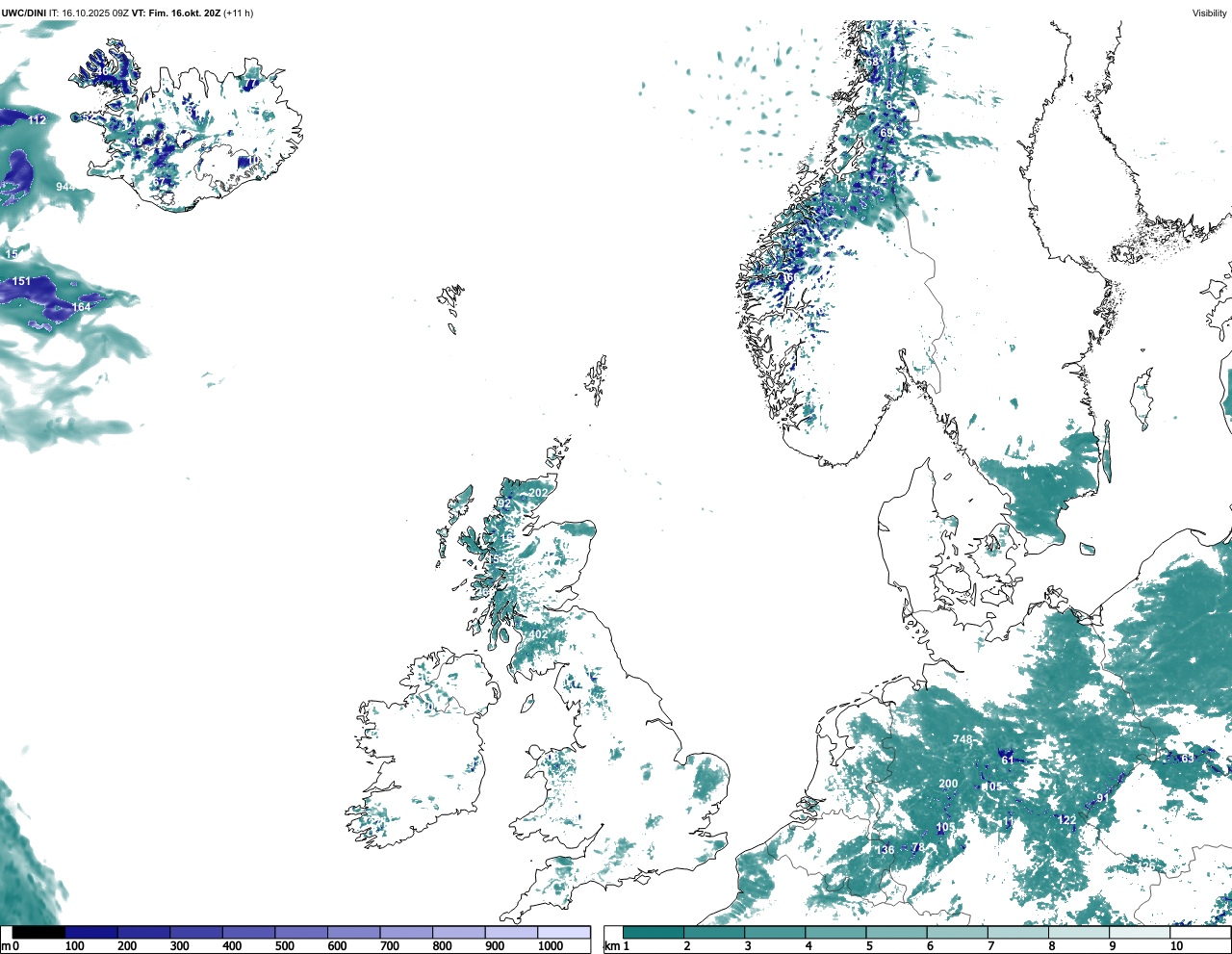Pick the 5–6 km legend swatch
This screenshot has height=954, width=1232.
896,932
